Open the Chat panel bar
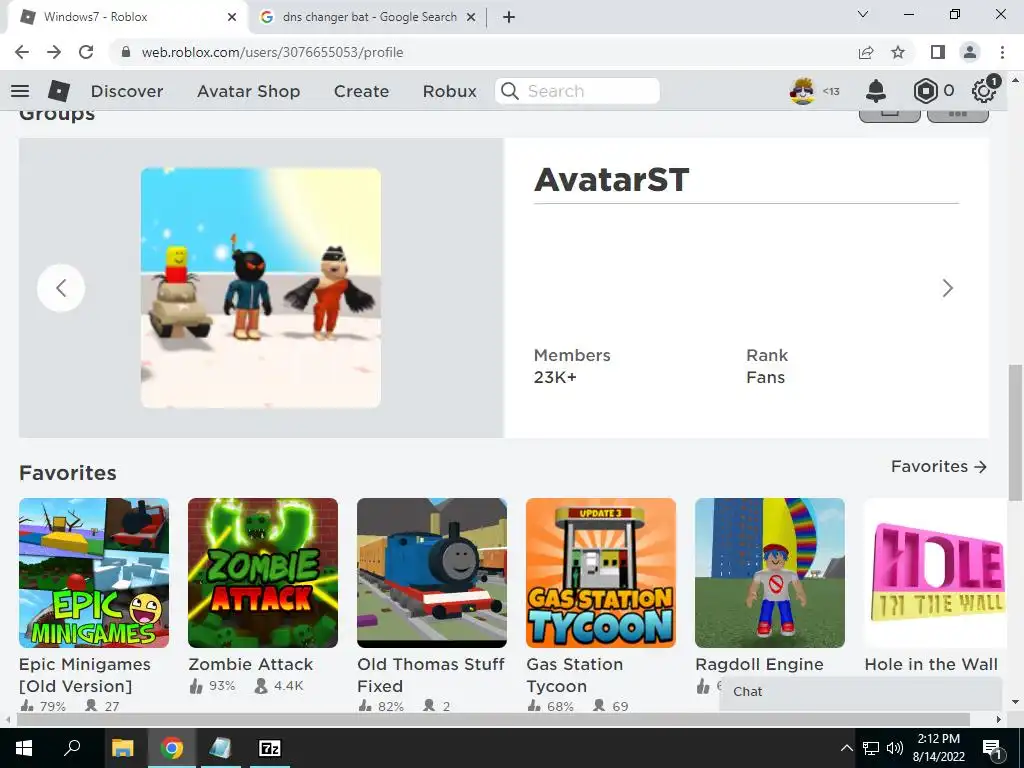 (x=861, y=692)
